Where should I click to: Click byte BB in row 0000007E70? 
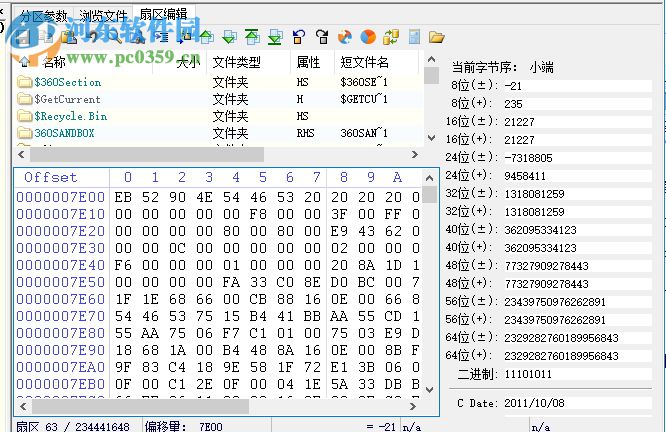[312, 316]
